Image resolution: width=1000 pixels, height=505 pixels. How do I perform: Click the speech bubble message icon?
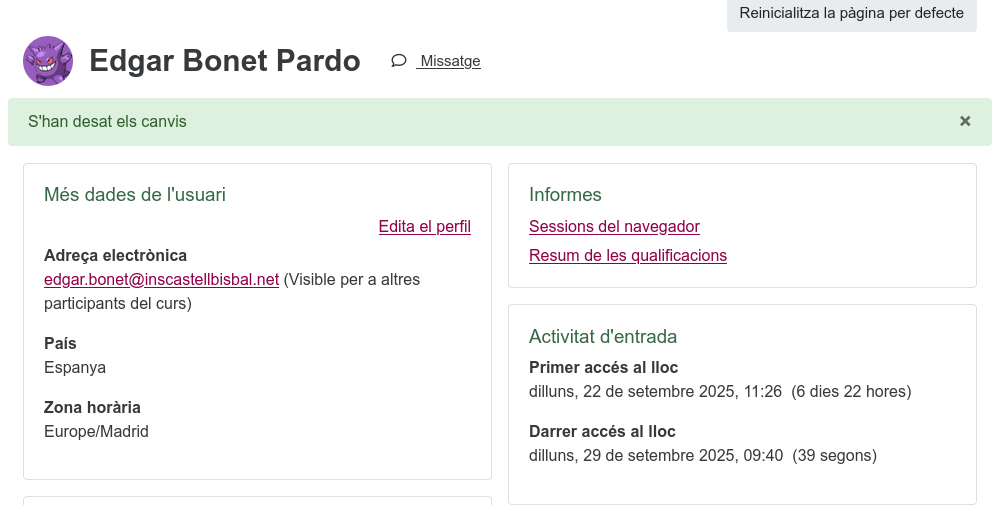[x=399, y=61]
